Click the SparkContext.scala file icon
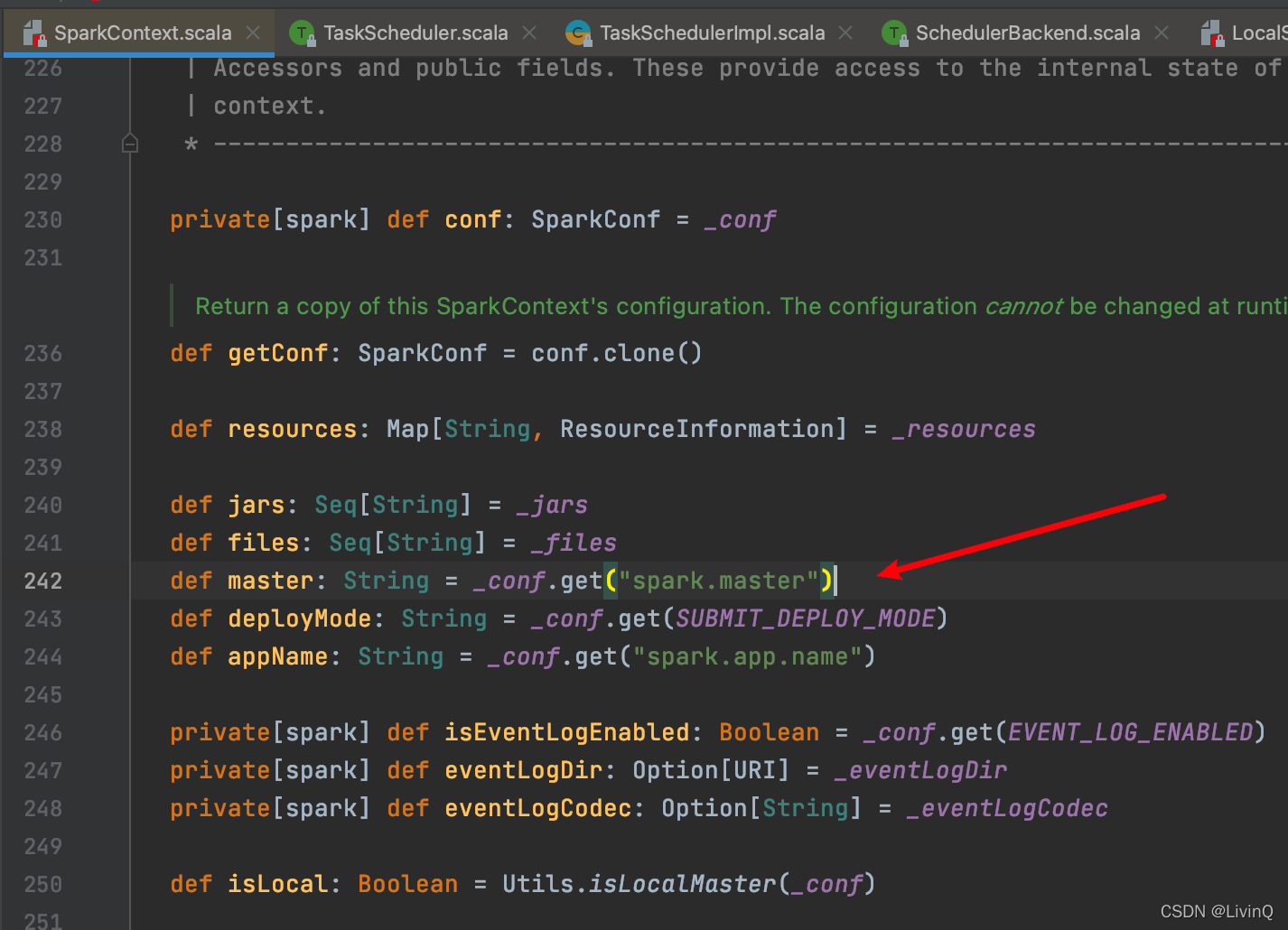The height and width of the screenshot is (930, 1288). pos(34,34)
